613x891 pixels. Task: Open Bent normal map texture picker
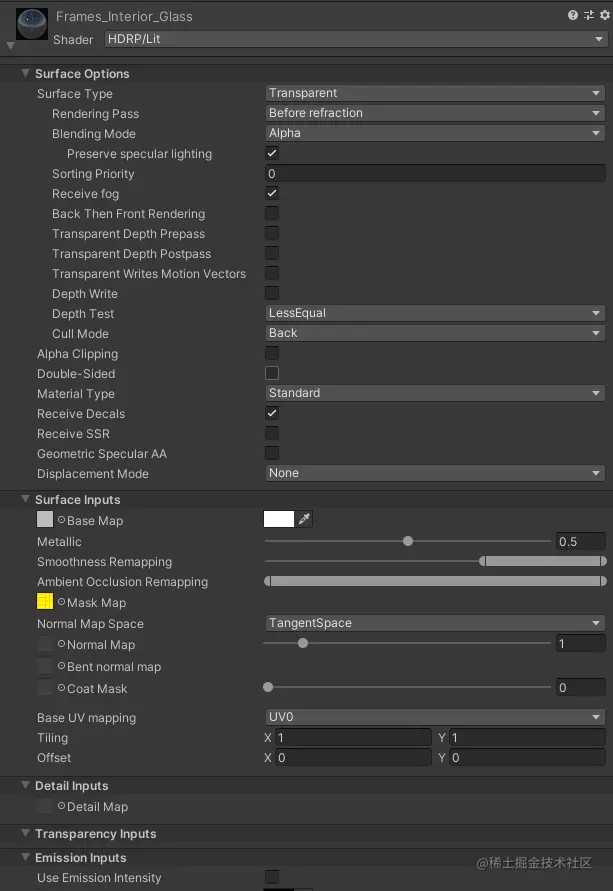click(x=61, y=665)
